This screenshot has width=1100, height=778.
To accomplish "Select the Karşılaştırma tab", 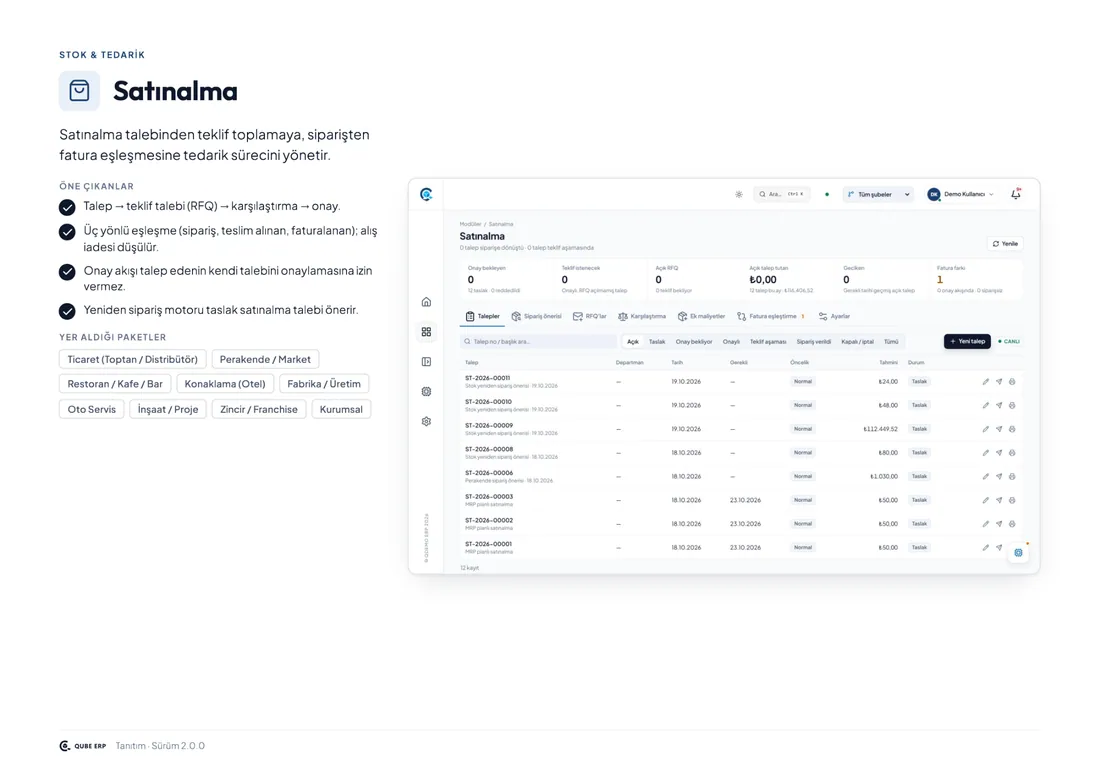I will pyautogui.click(x=642, y=316).
